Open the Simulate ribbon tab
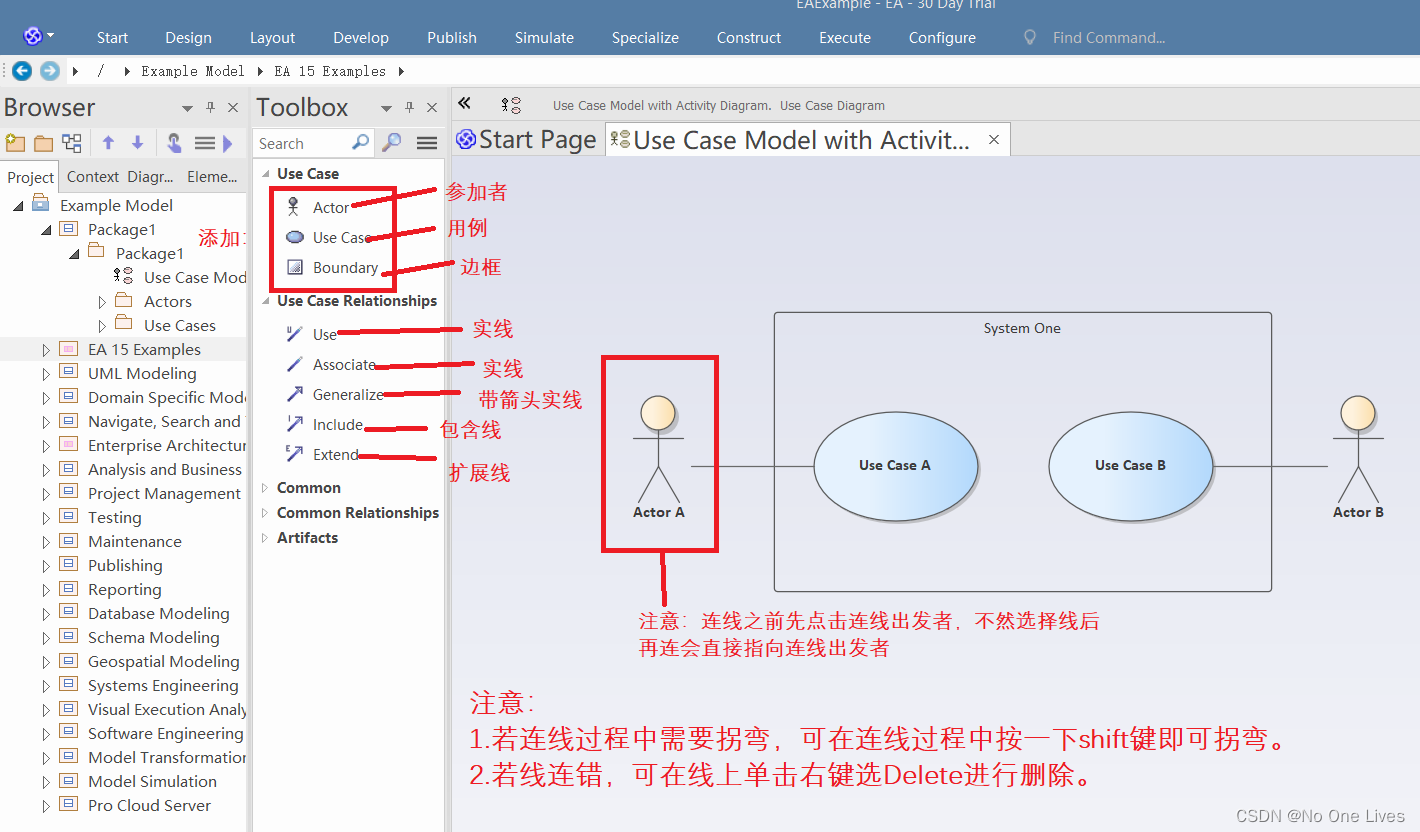This screenshot has height=832, width=1420. coord(544,37)
